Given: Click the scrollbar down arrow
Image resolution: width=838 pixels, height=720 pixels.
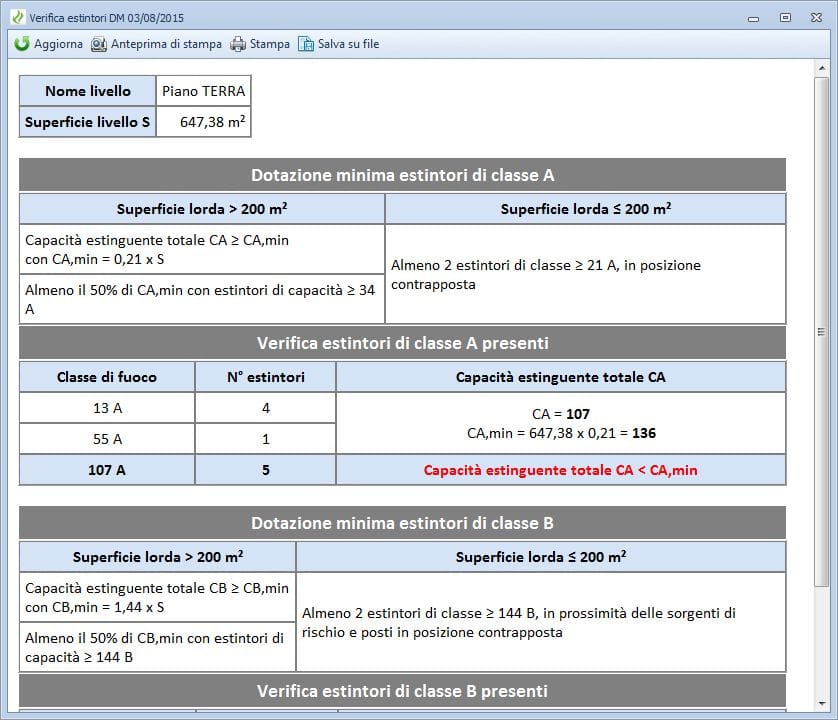Looking at the screenshot, I should coord(822,707).
